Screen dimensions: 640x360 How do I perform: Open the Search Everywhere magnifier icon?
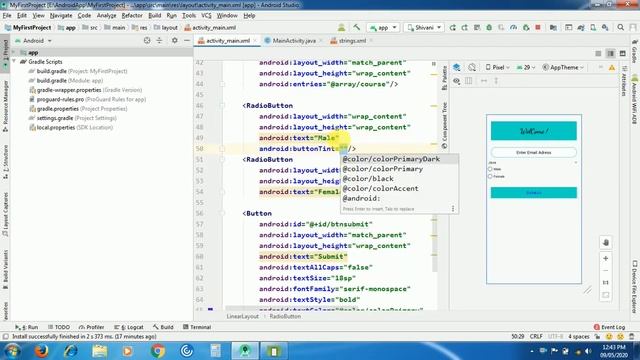[x=620, y=27]
